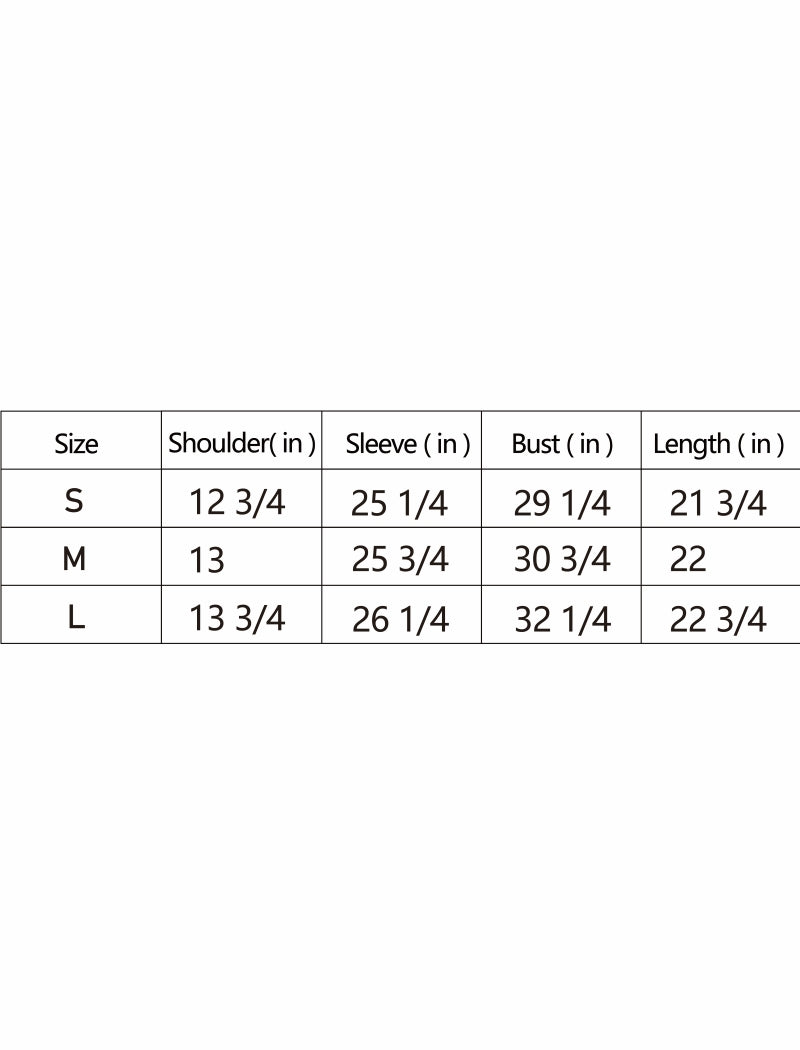Click the Sleeve (in) column header

point(408,444)
